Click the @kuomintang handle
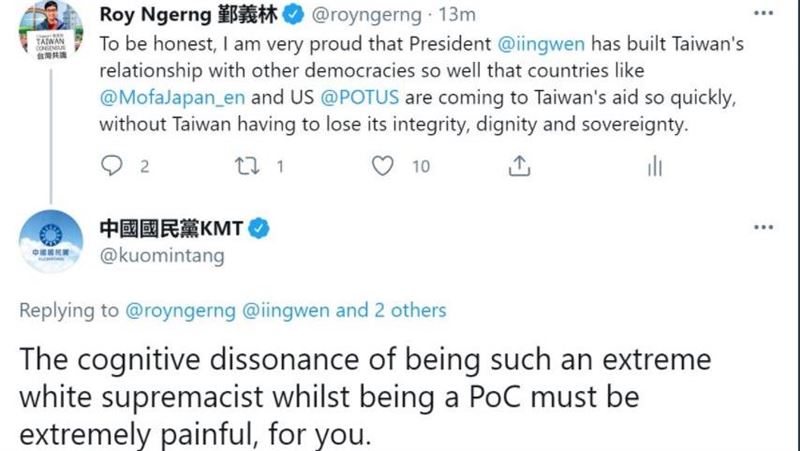 (x=162, y=256)
